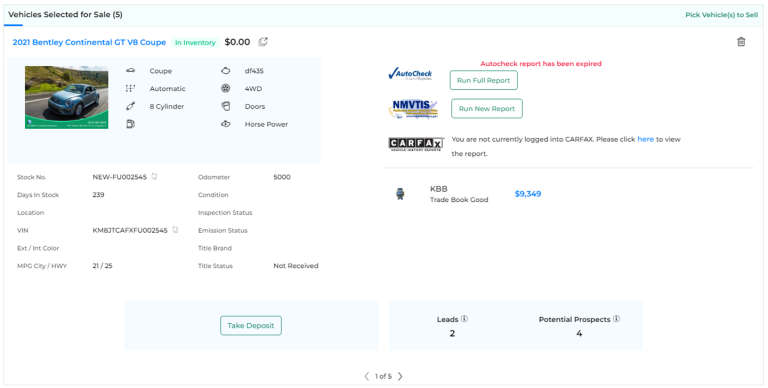Click transmission icon beside Automatic
The width and height of the screenshot is (768, 388).
[130, 89]
